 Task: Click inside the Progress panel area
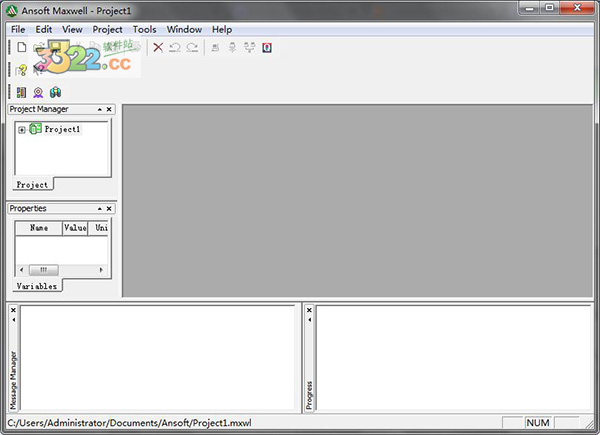click(x=453, y=358)
